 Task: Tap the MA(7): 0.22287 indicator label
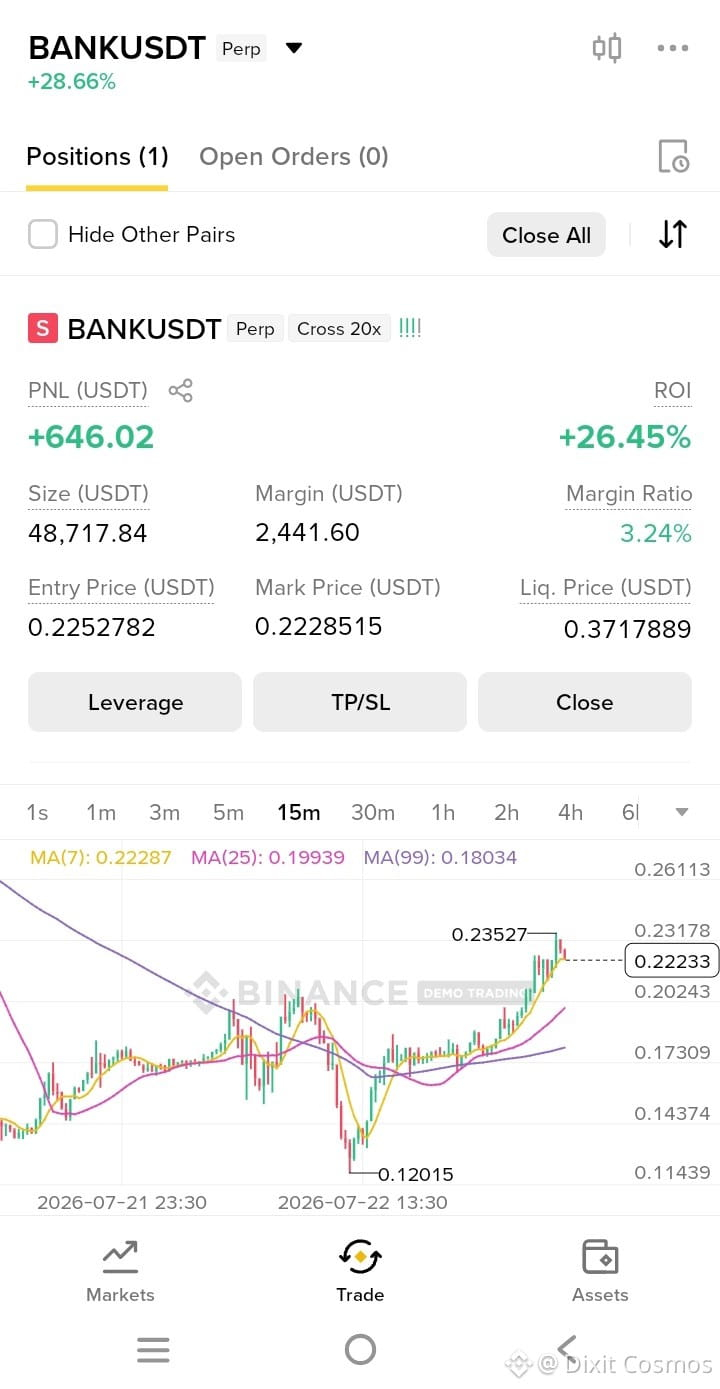[x=101, y=857]
